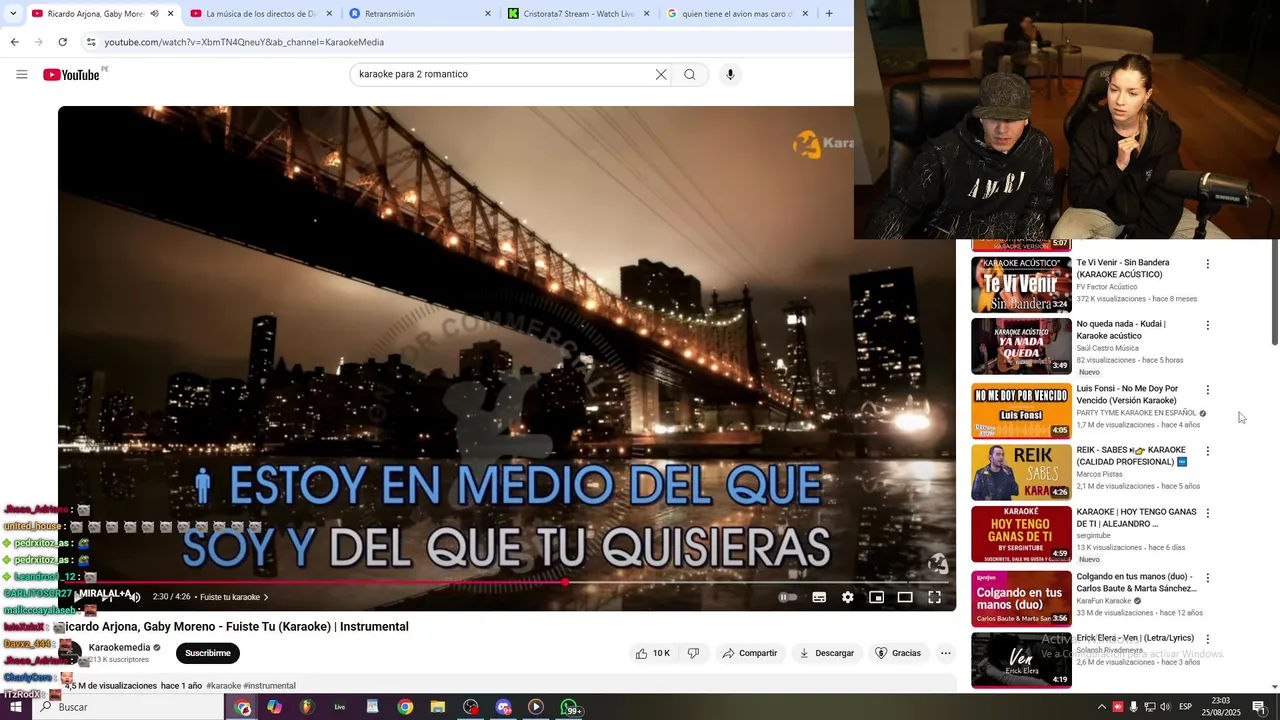
Task: Open site info icon in address bar
Action: (91, 42)
